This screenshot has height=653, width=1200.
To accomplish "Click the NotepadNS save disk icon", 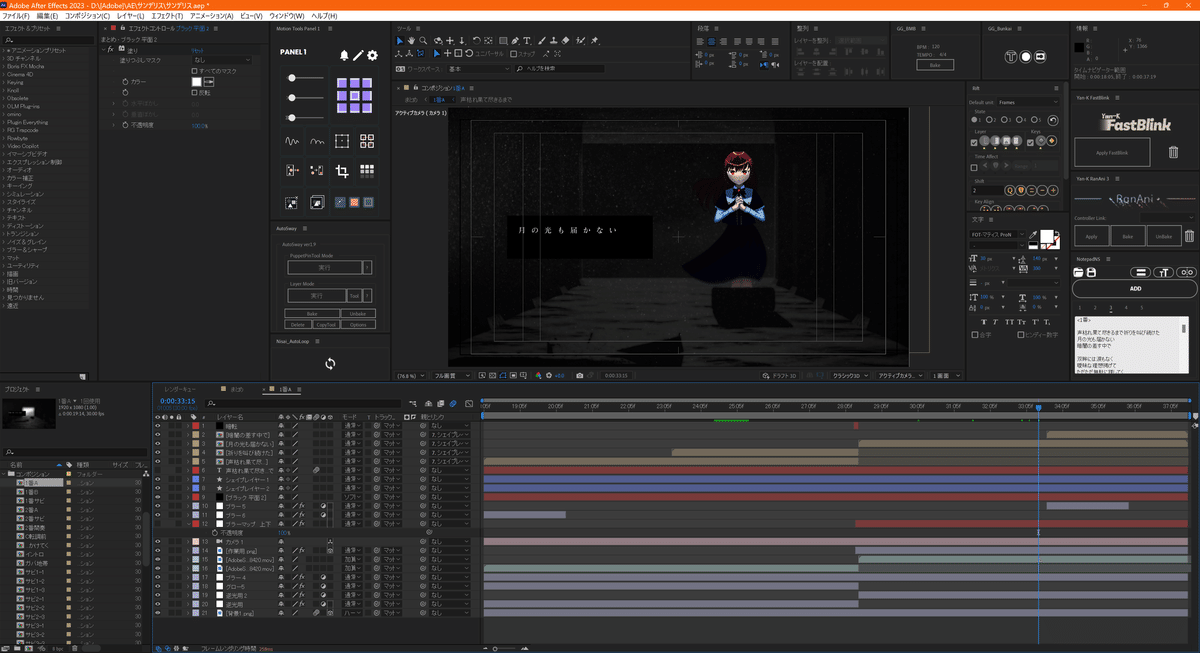I will coord(1093,272).
